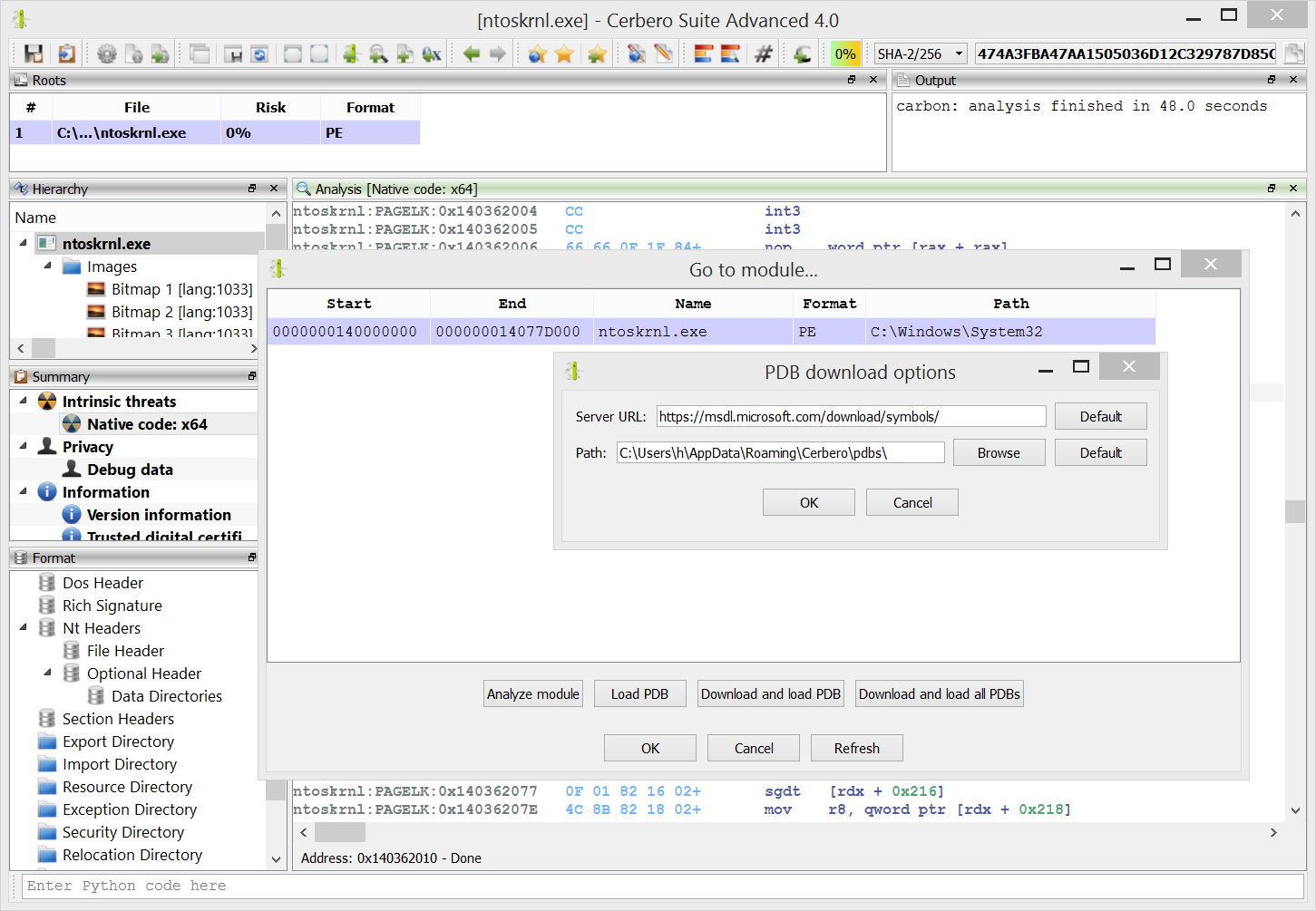Click the hash symbol toolbar icon

click(x=764, y=53)
